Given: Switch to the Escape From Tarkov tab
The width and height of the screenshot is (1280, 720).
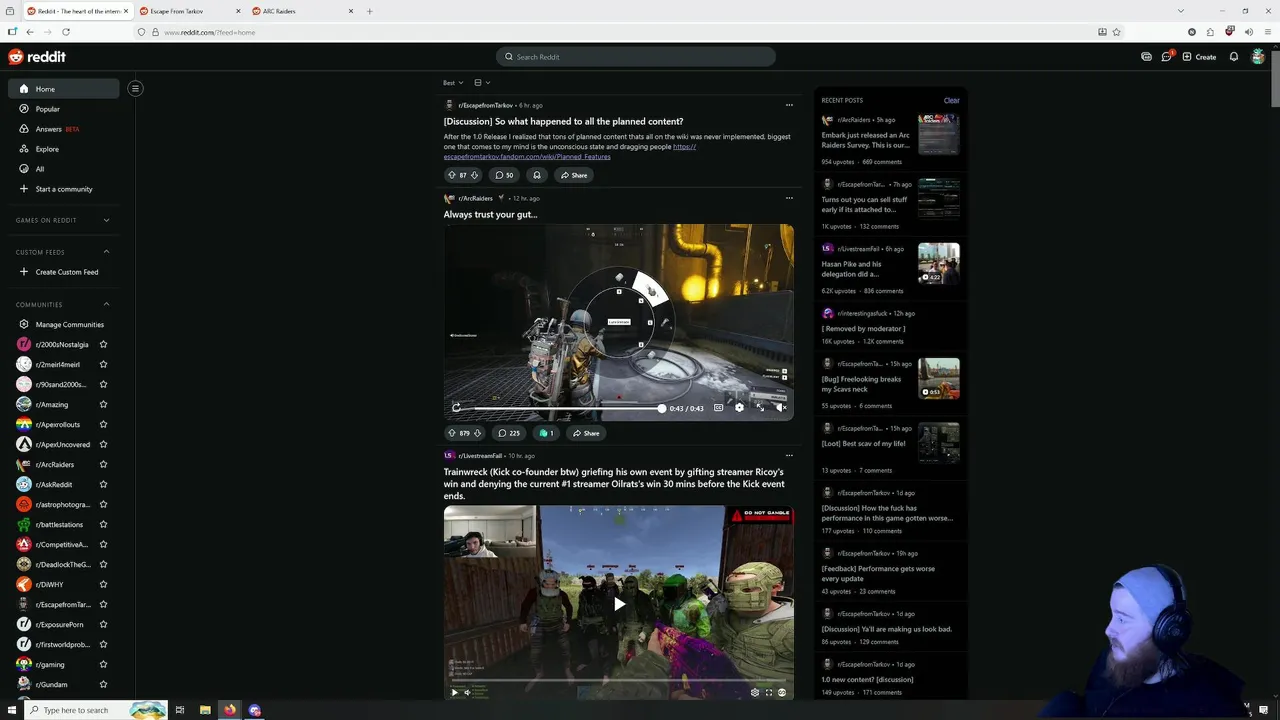Looking at the screenshot, I should click(190, 11).
